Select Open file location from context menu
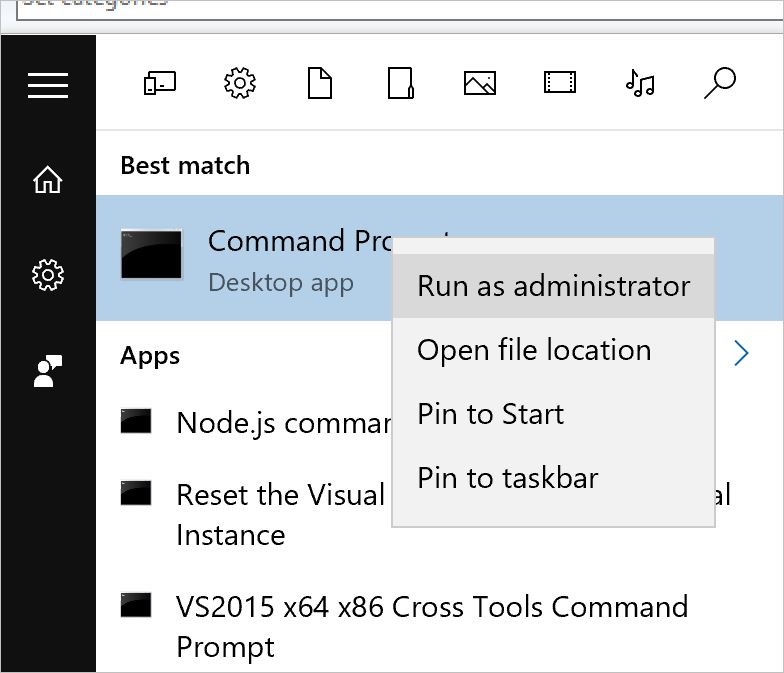784x673 pixels. click(534, 351)
